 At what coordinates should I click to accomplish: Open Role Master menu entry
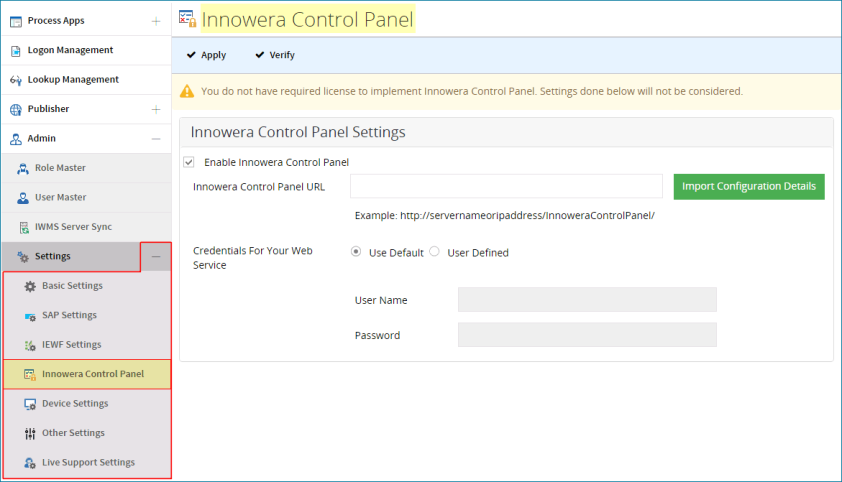pyautogui.click(x=86, y=168)
